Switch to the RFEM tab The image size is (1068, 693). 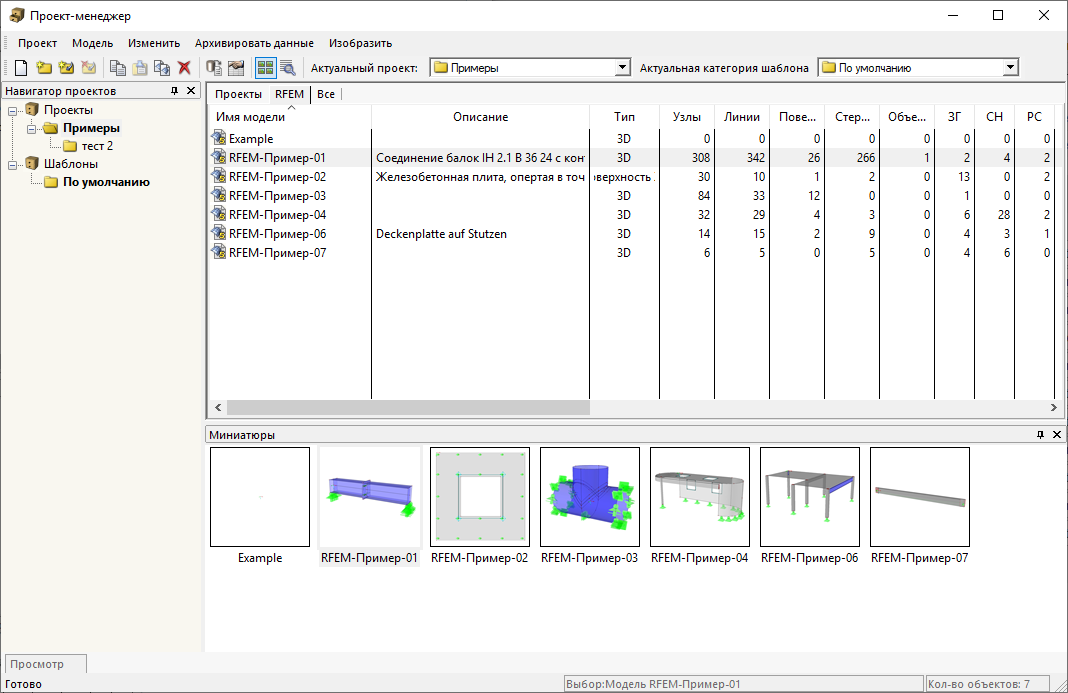(x=289, y=94)
